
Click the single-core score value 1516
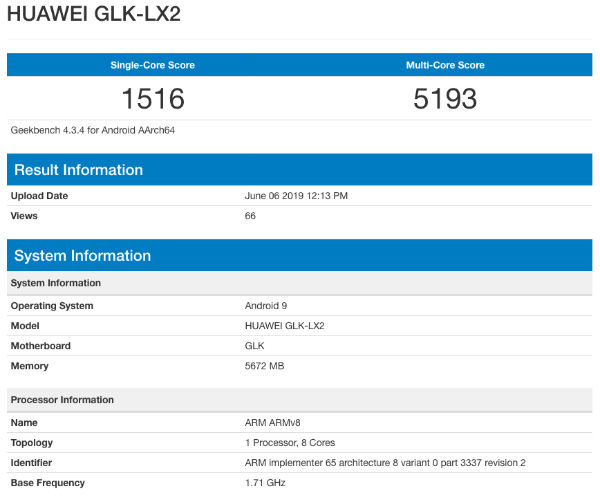coord(152,99)
